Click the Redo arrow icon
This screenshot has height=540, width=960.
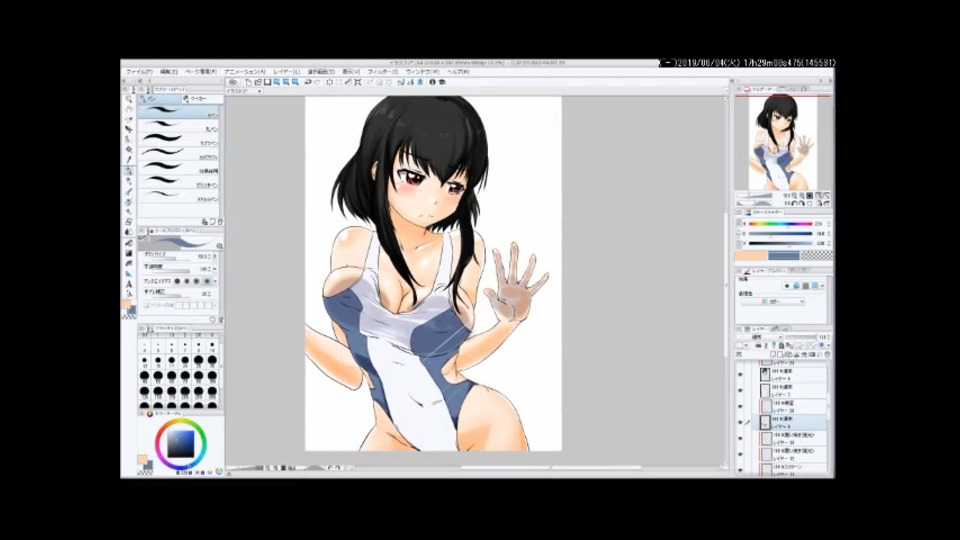318,82
